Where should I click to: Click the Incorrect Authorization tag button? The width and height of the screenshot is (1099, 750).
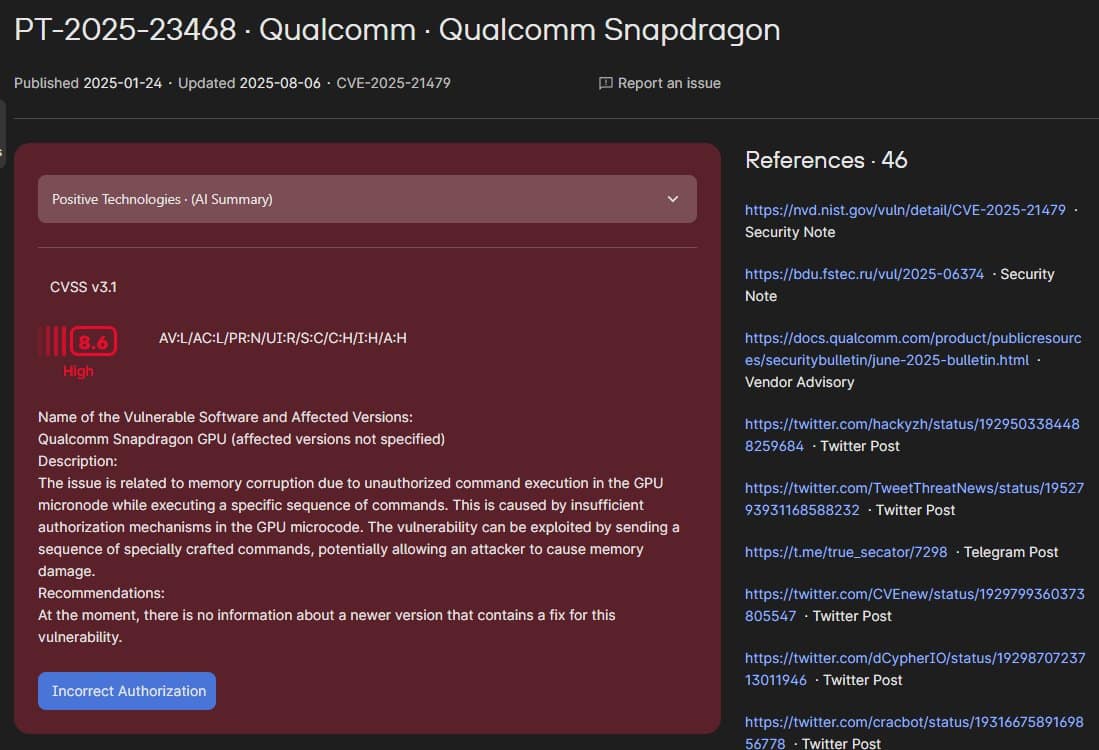click(127, 691)
